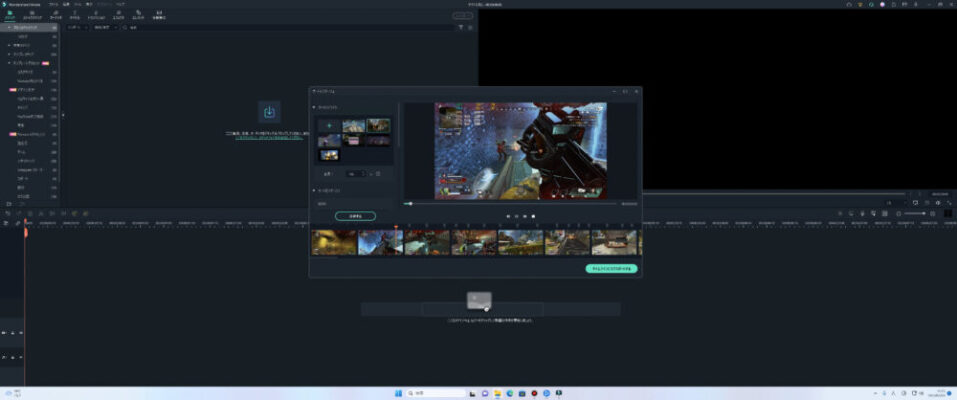The width and height of the screenshot is (957, 400).
Task: Click the stop control in dialog
Action: [533, 216]
